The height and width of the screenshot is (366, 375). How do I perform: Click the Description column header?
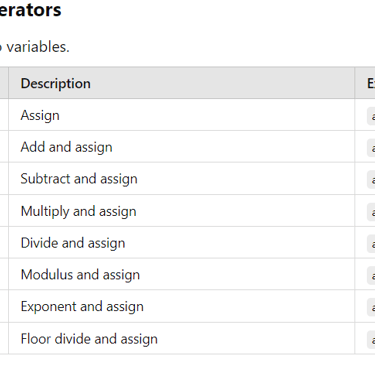(56, 83)
